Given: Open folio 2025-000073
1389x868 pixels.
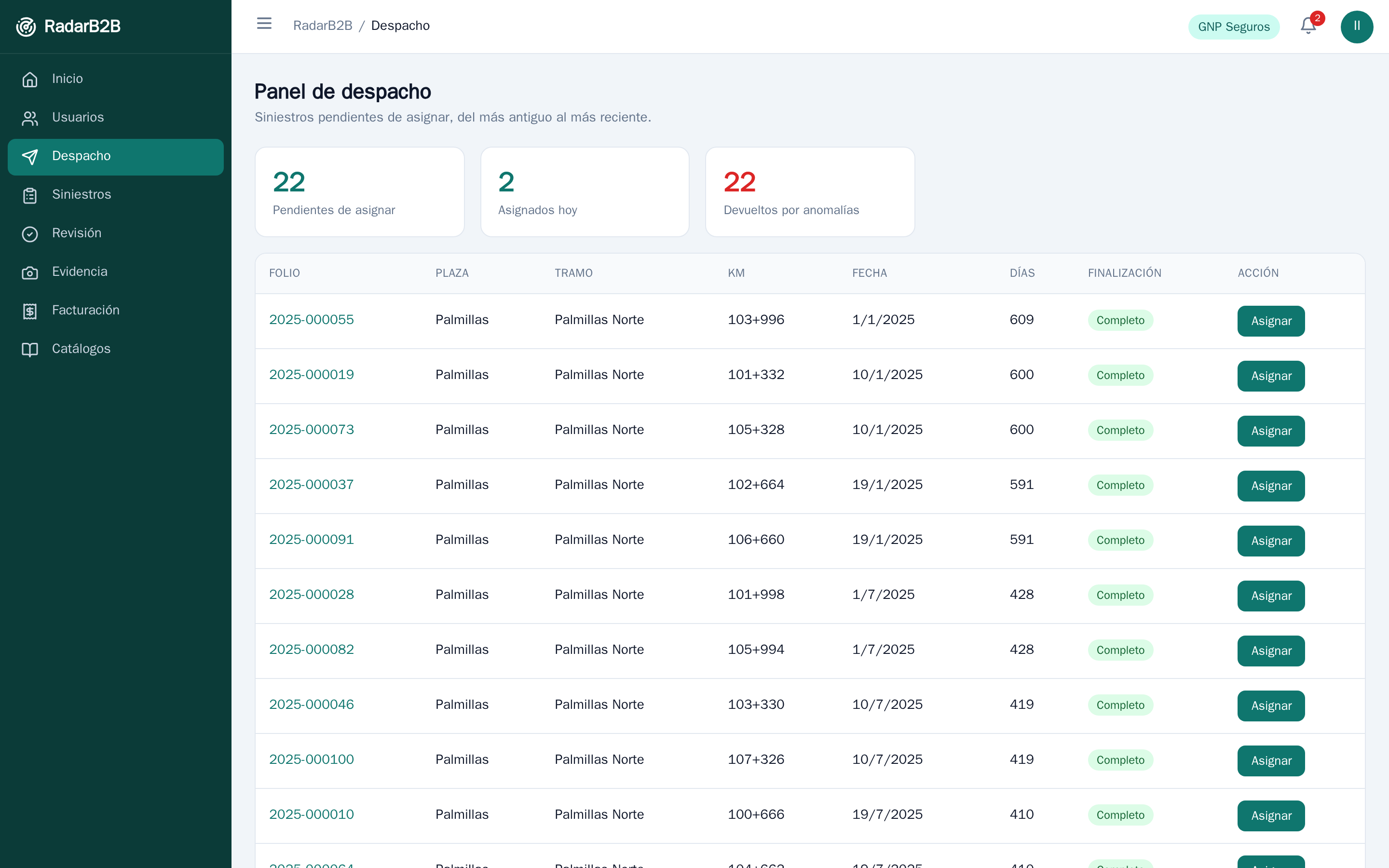Looking at the screenshot, I should pyautogui.click(x=311, y=430).
